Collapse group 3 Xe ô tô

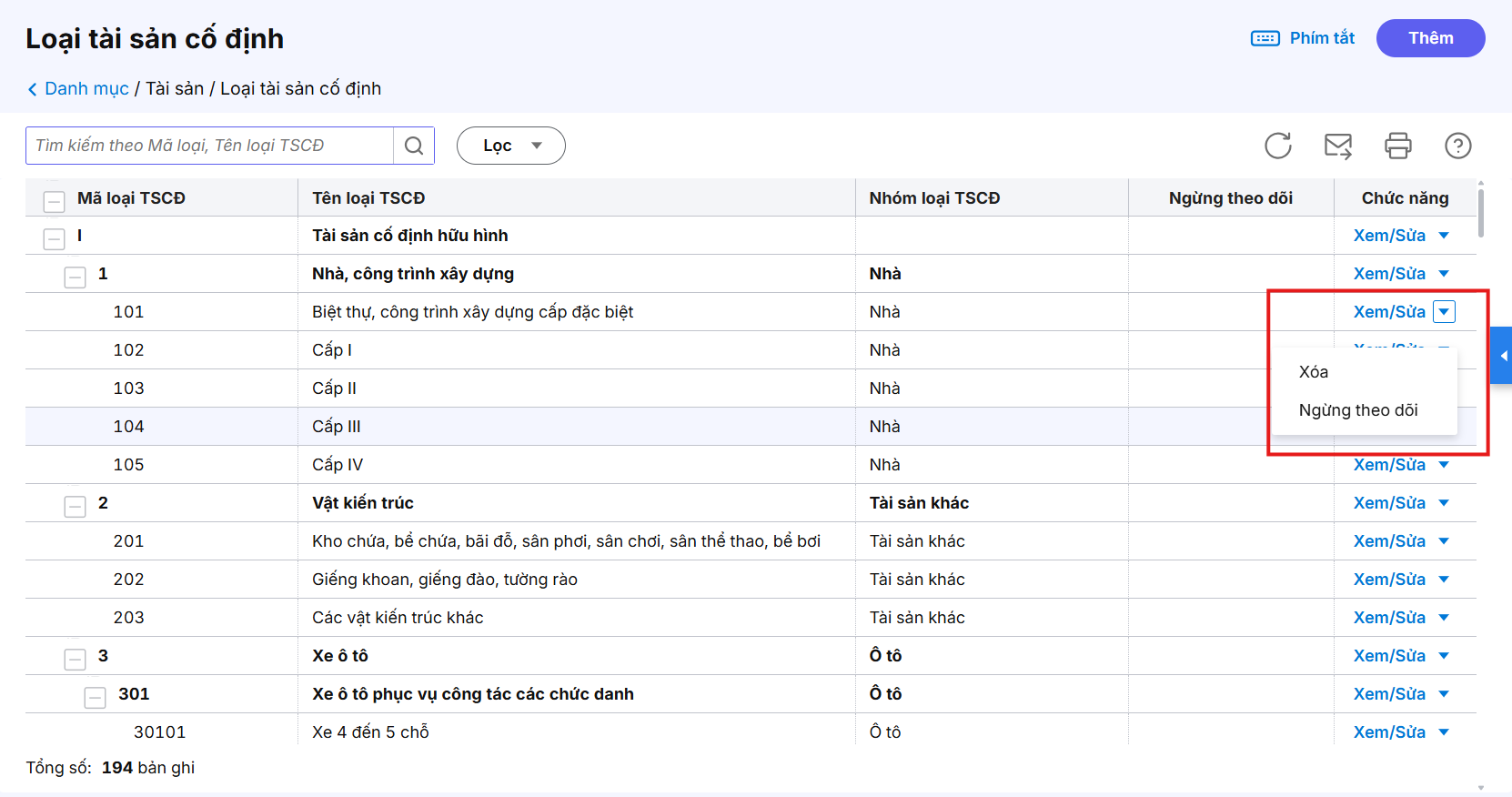coord(76,659)
